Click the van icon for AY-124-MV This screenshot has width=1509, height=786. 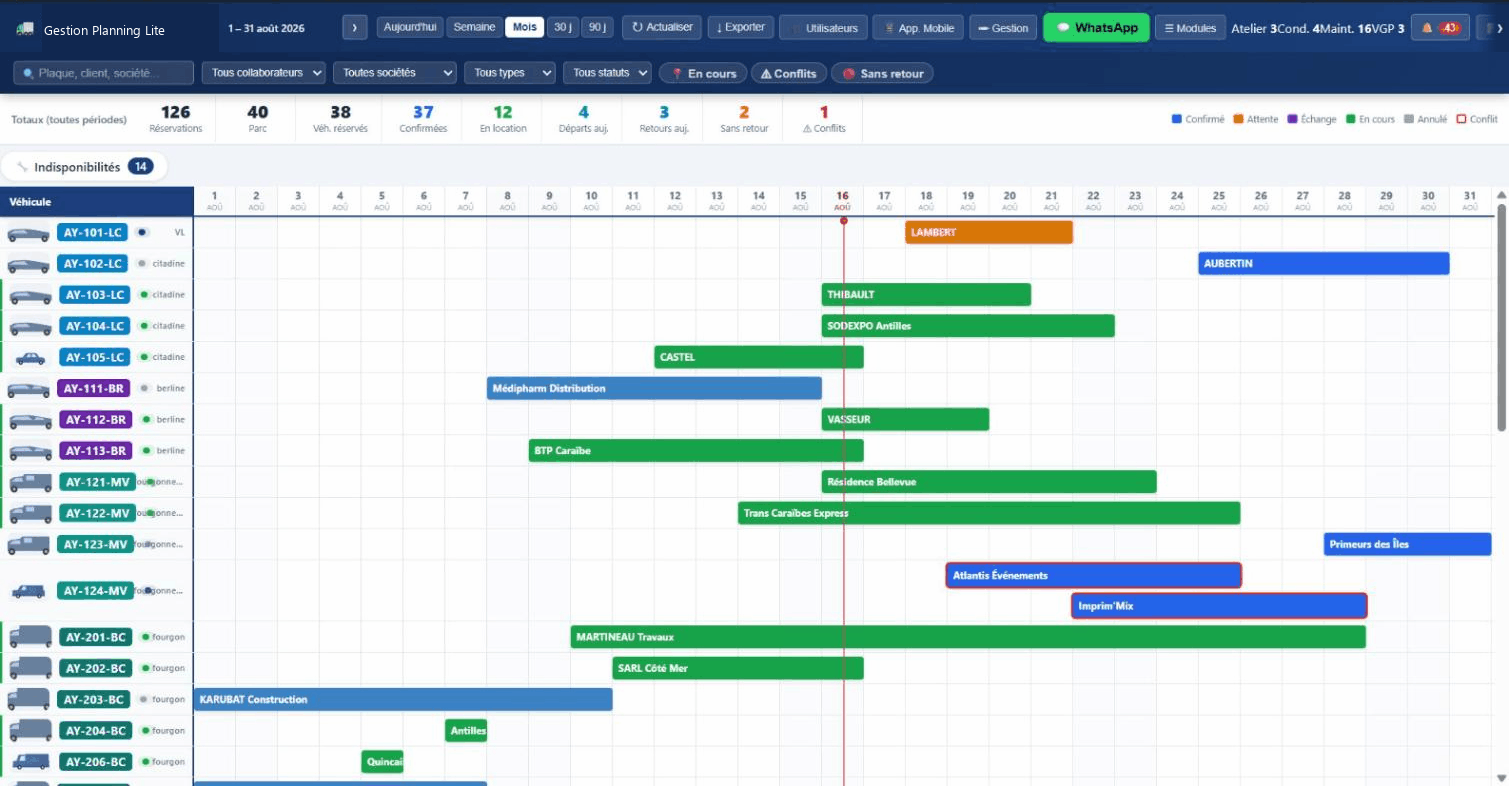pos(28,591)
